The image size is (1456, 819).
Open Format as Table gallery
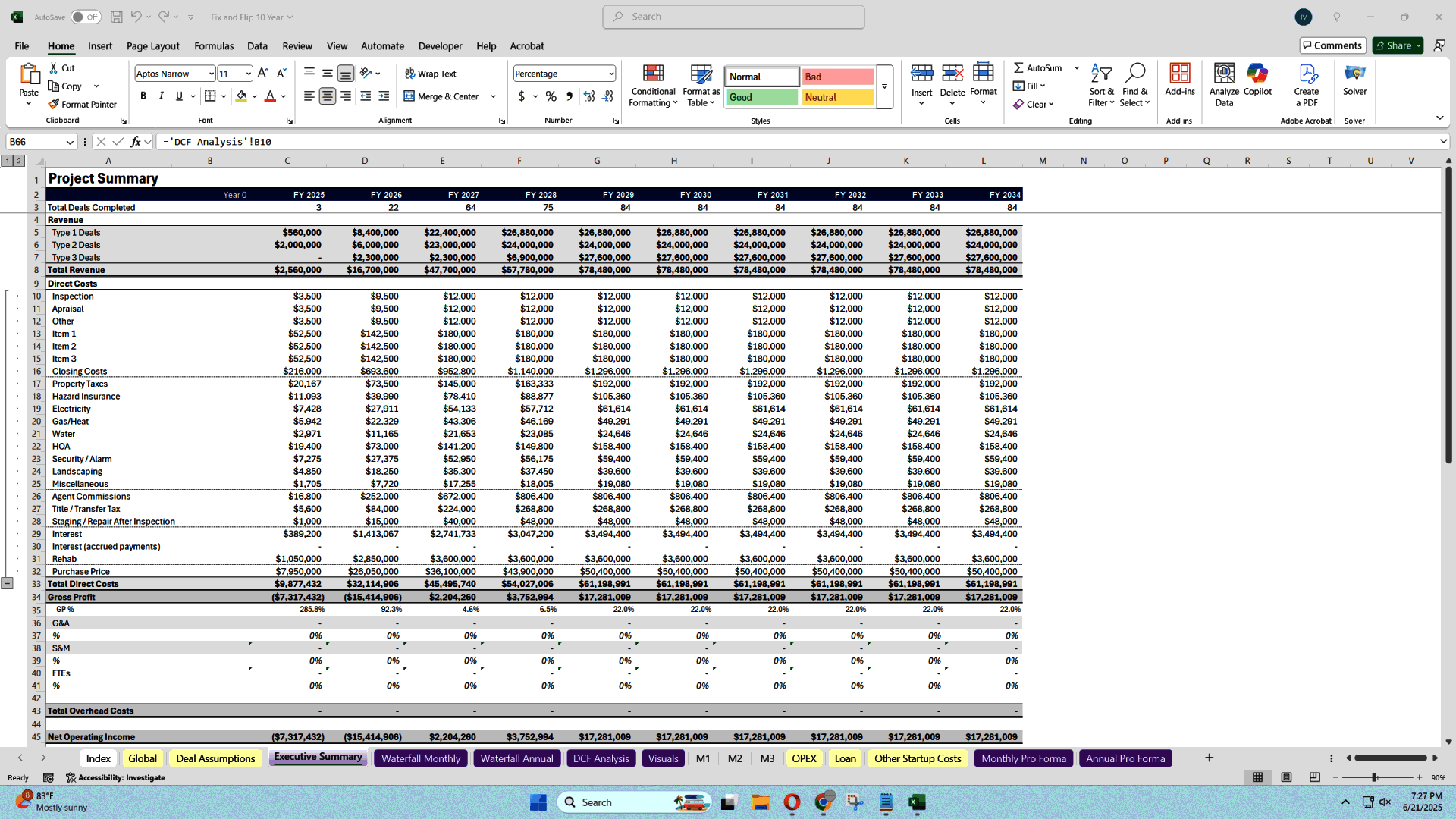701,85
